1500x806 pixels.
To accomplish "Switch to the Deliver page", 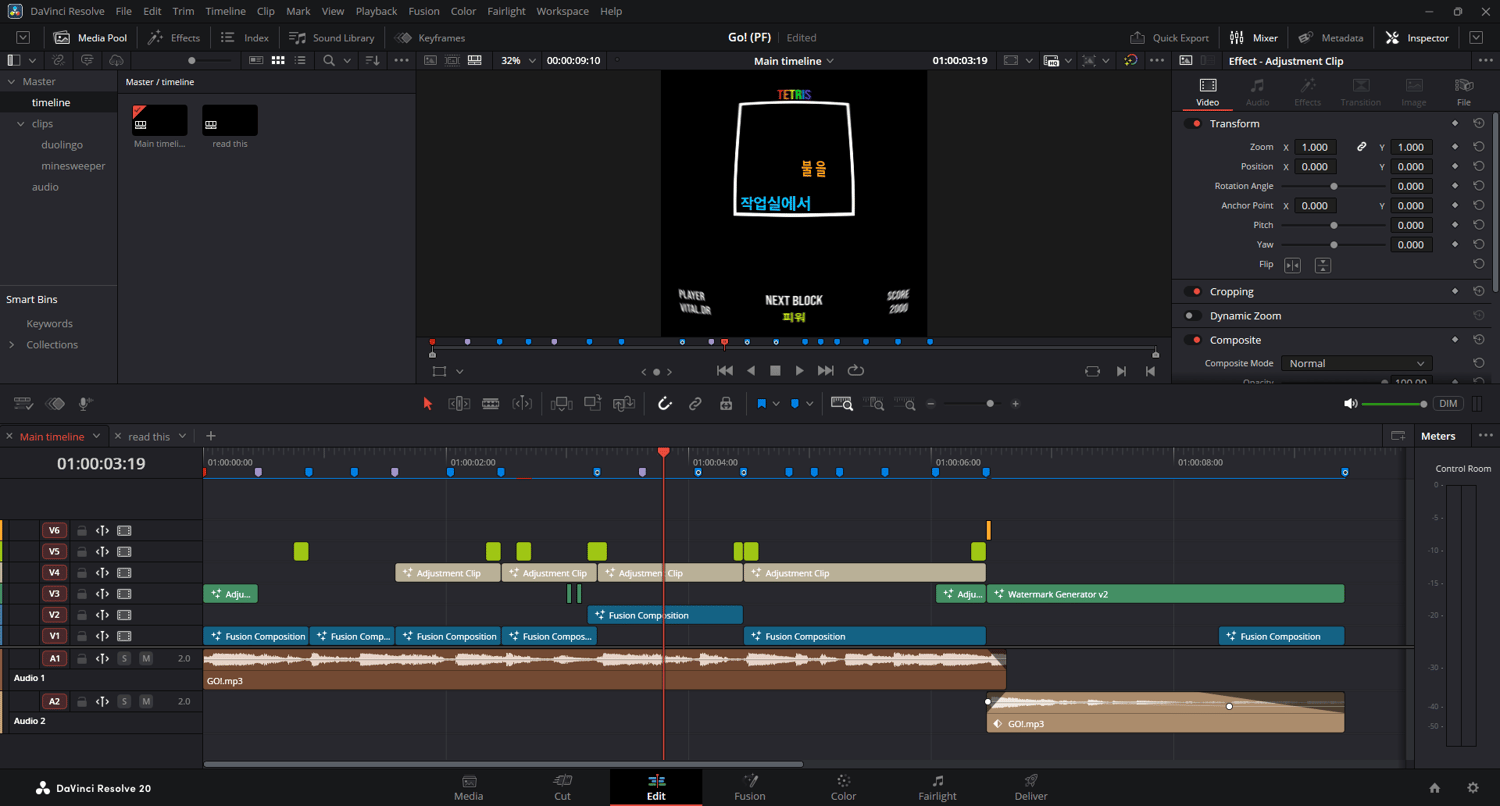I will (1030, 787).
